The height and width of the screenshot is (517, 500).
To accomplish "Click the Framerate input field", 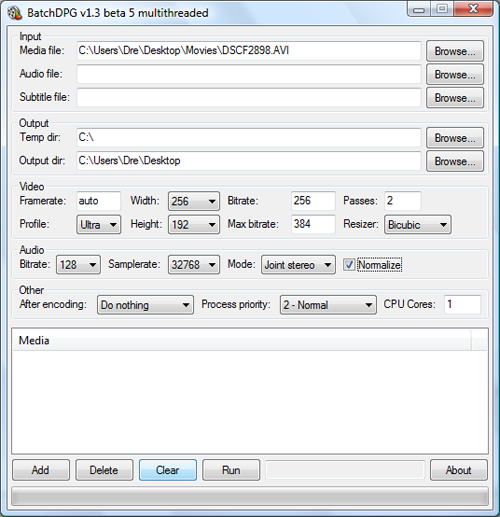I will tap(98, 201).
